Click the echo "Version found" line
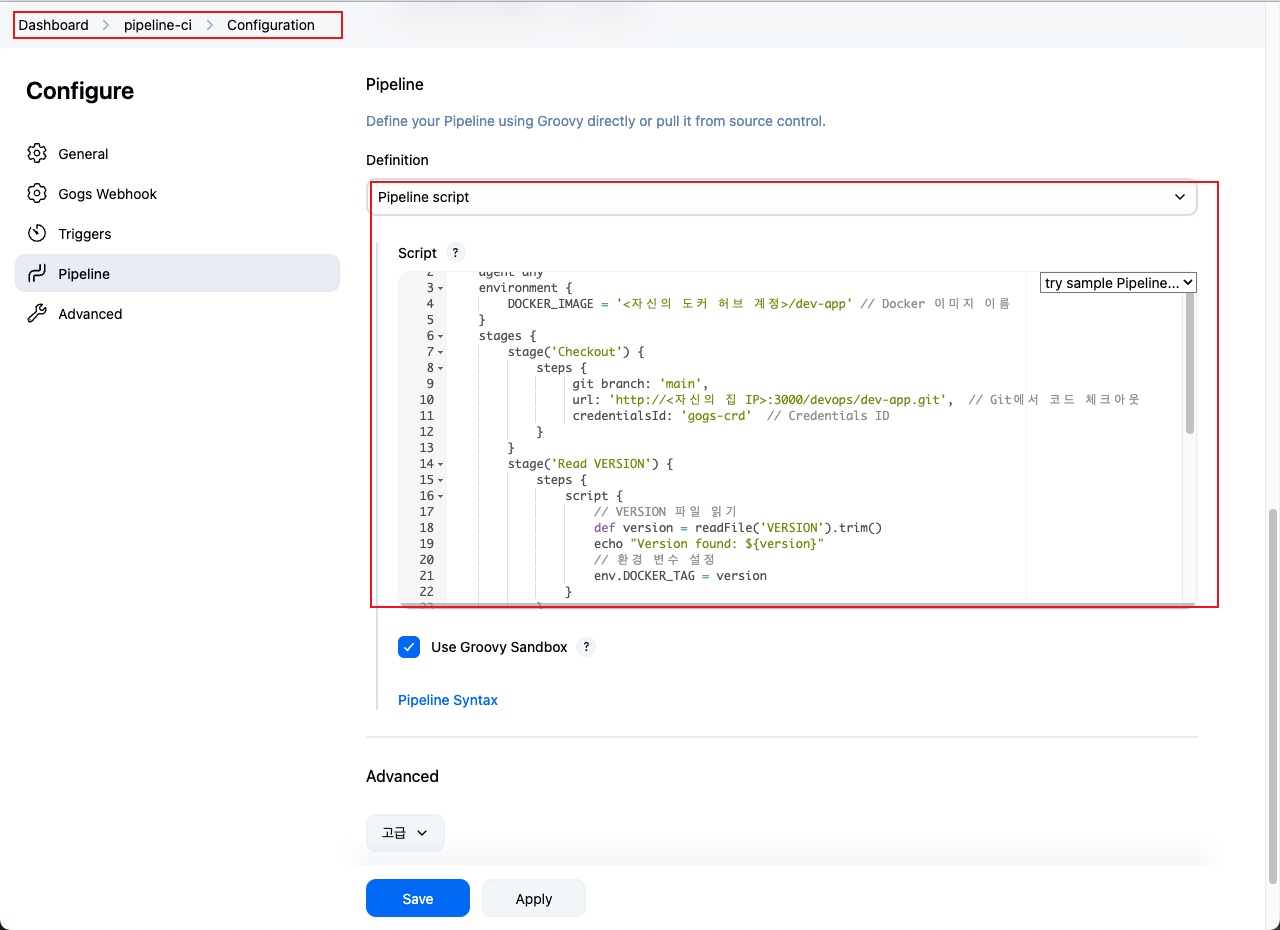Image resolution: width=1280 pixels, height=930 pixels. pos(709,544)
